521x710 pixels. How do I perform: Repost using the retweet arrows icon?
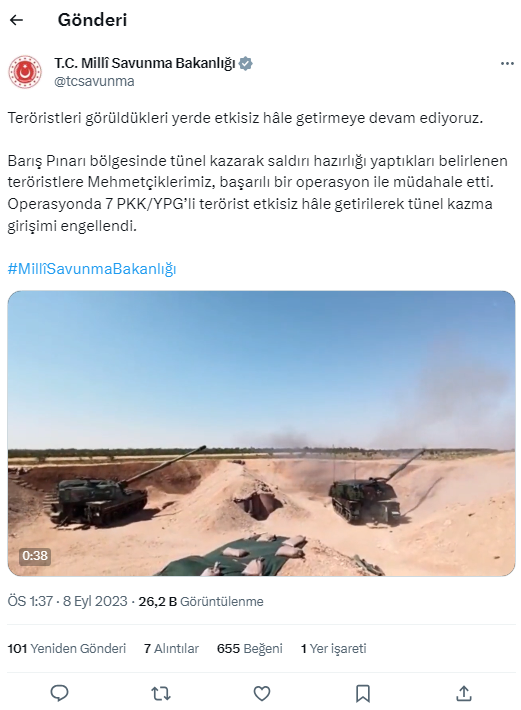coord(161,693)
